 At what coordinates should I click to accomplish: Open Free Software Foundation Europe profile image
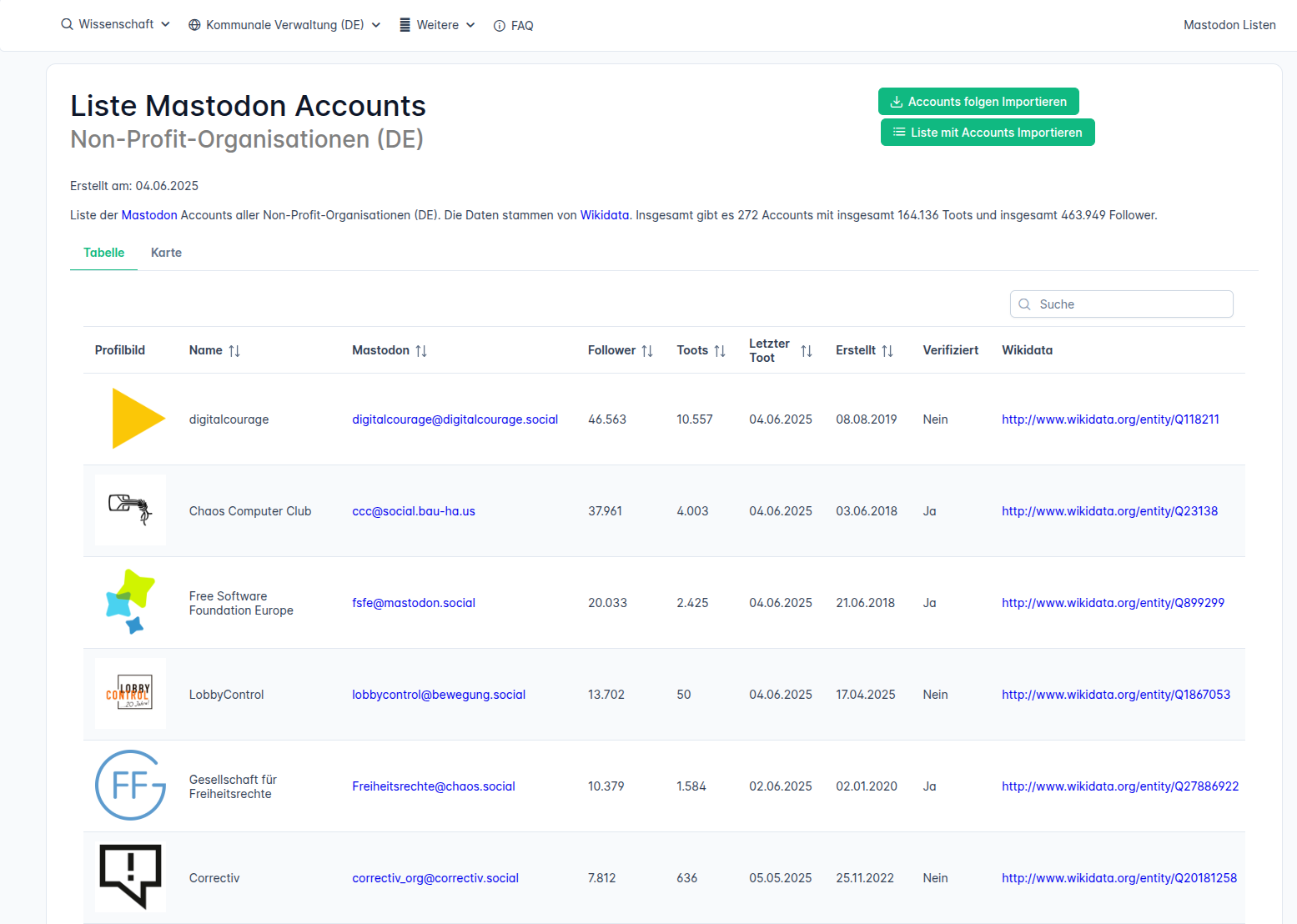pos(130,602)
